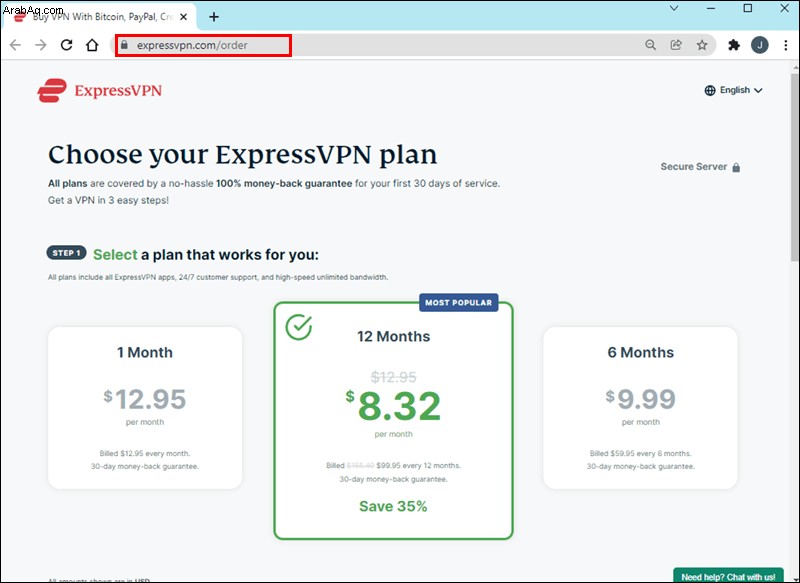Select the 12 Months plan card
Image resolution: width=800 pixels, height=583 pixels.
click(393, 420)
